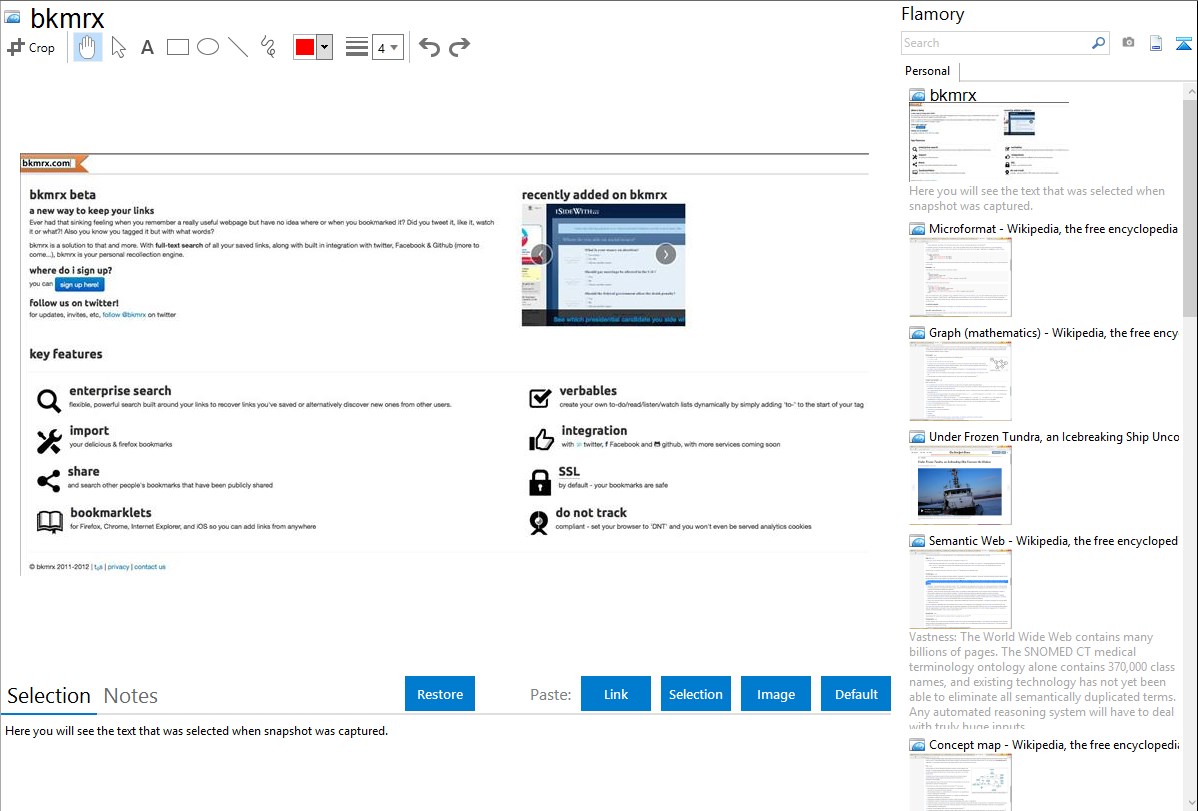Click the sidebar scroll down arrow
Screen dimensions: 1198x811
1190,803
